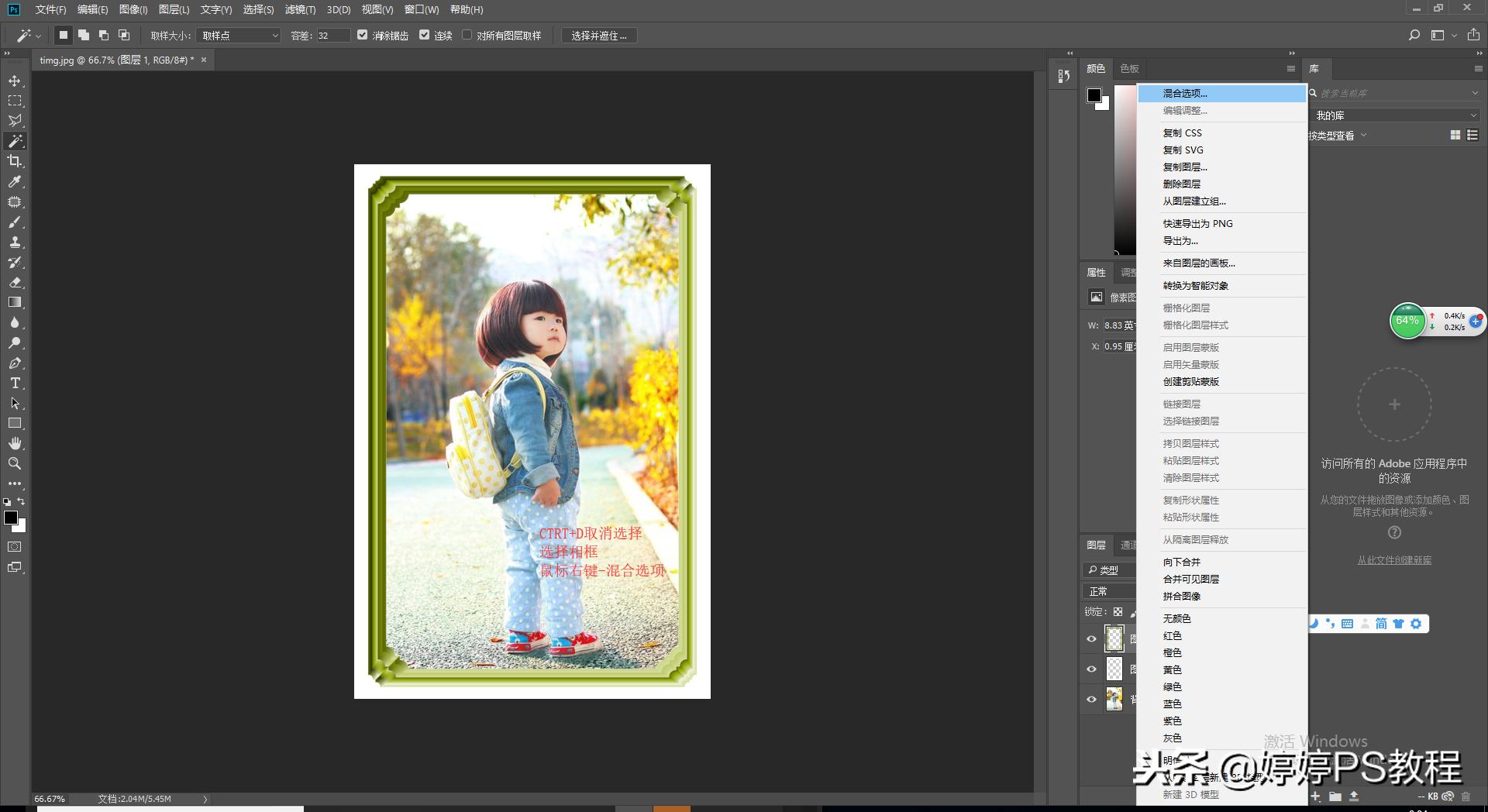Uncheck the 连续 contiguous checkbox
Screen dimensions: 1488x812
pos(424,35)
